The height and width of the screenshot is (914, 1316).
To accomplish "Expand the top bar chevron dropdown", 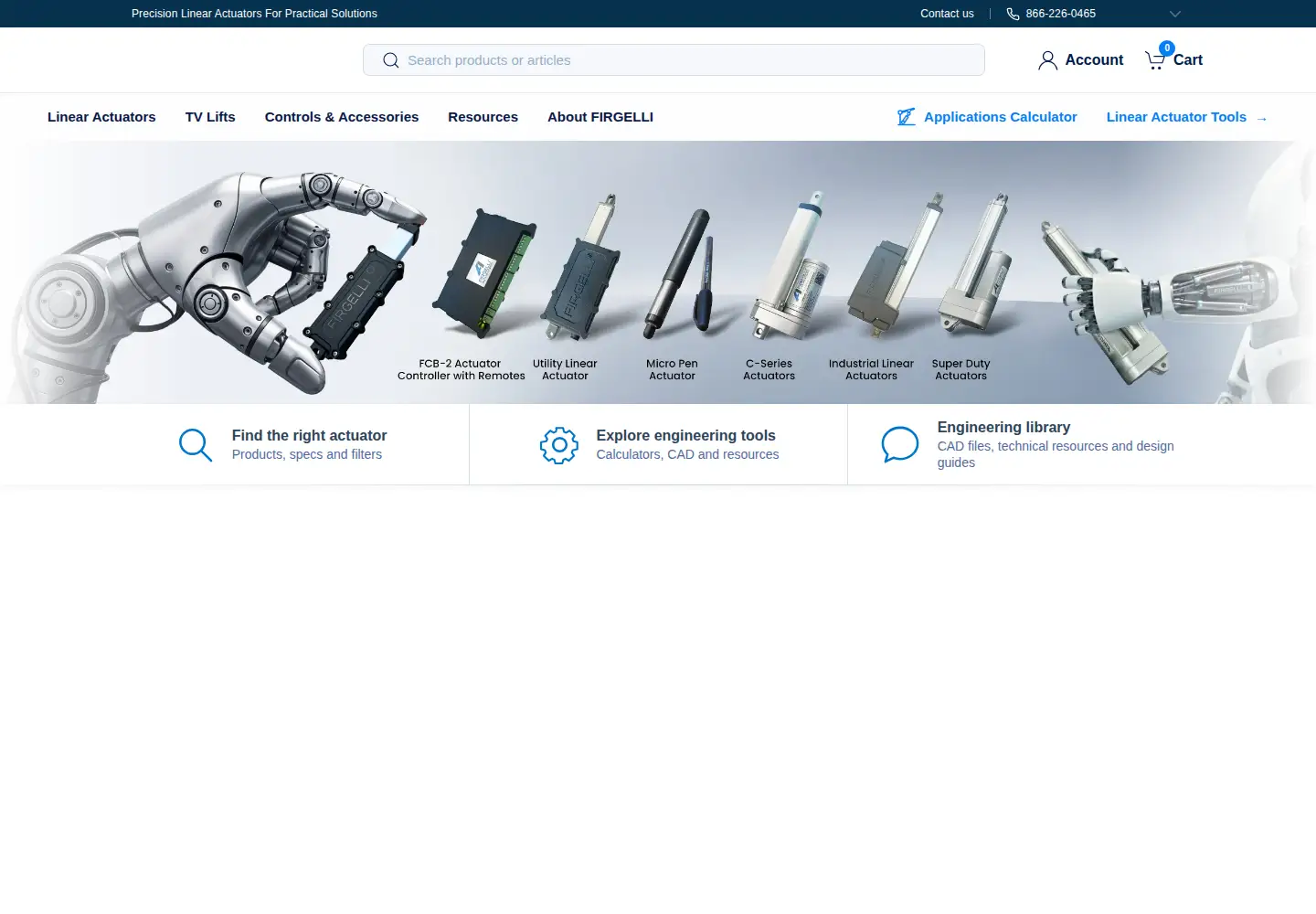I will click(1175, 14).
